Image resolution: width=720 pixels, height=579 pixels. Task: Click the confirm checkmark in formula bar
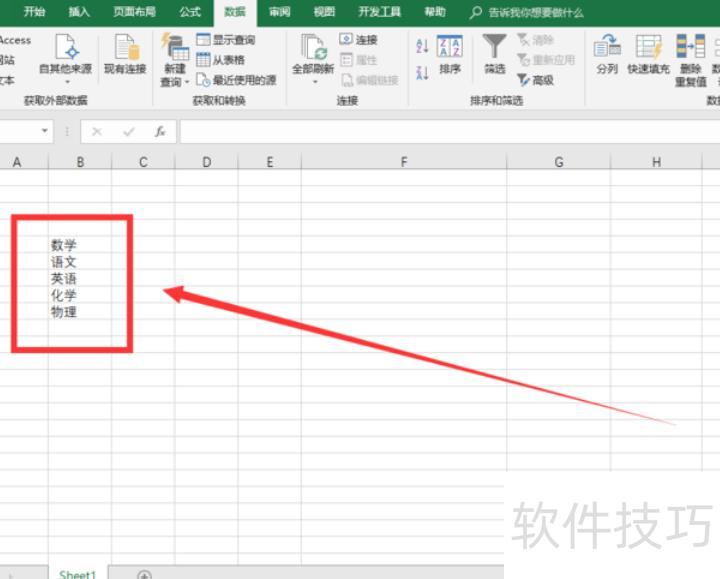point(129,132)
